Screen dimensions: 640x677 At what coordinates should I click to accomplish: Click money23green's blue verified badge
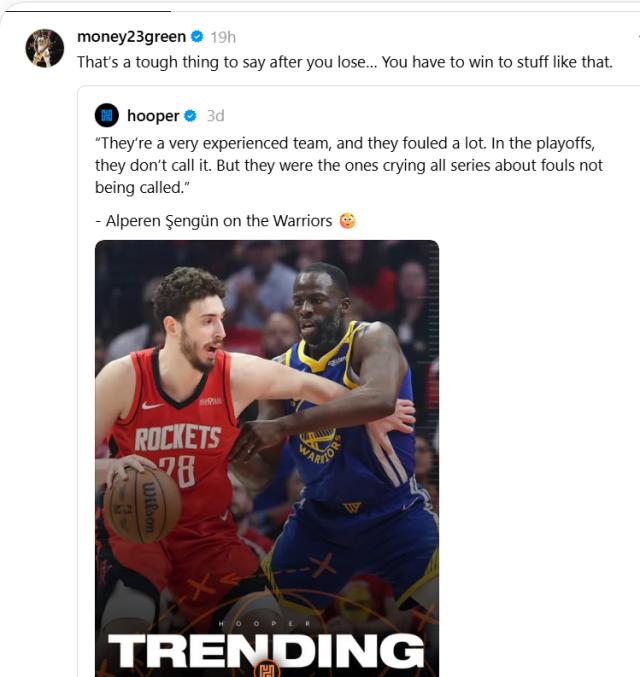click(197, 37)
